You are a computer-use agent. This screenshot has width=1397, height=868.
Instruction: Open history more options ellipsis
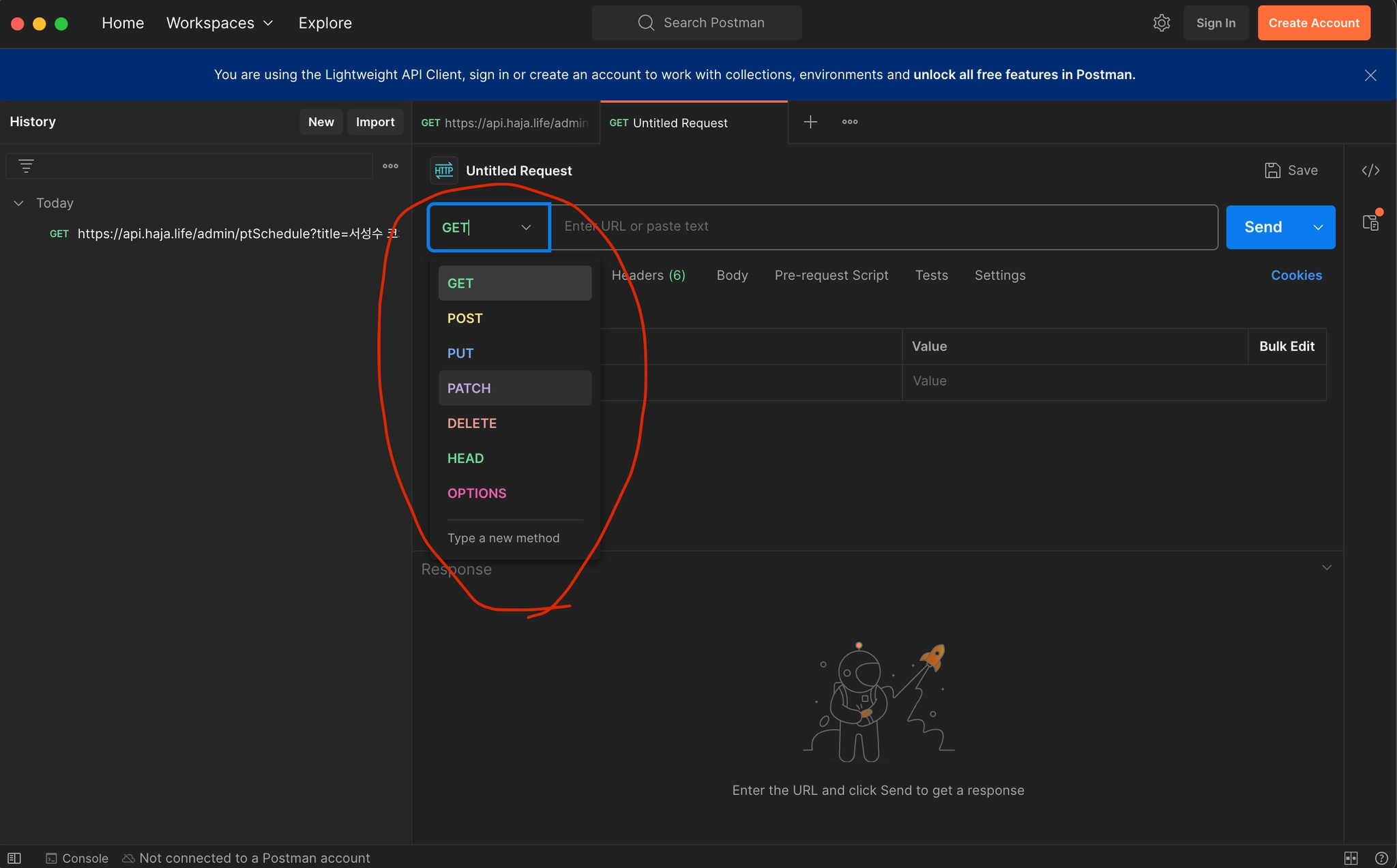point(390,166)
